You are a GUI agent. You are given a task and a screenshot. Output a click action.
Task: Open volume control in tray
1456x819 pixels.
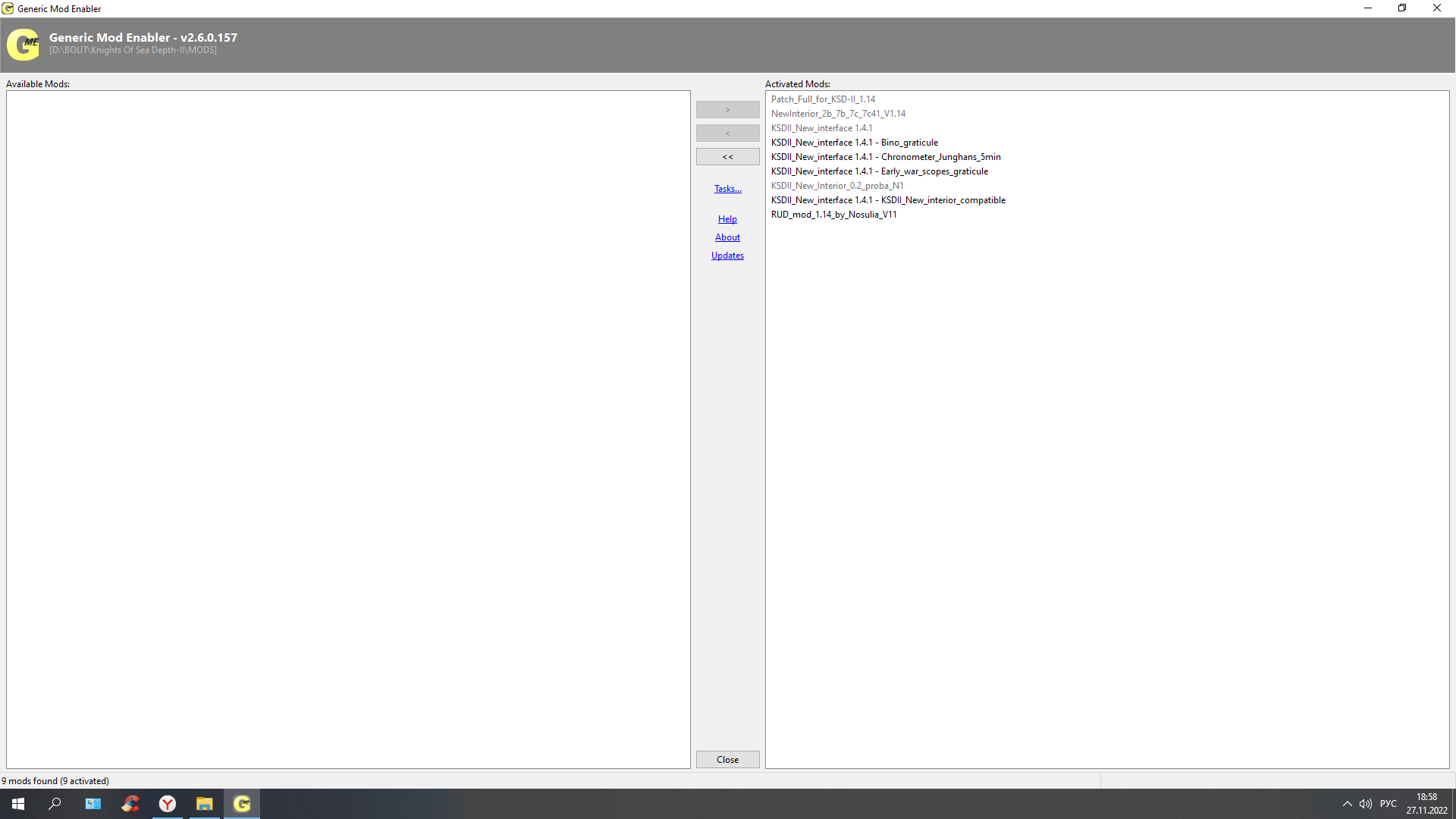click(1366, 804)
